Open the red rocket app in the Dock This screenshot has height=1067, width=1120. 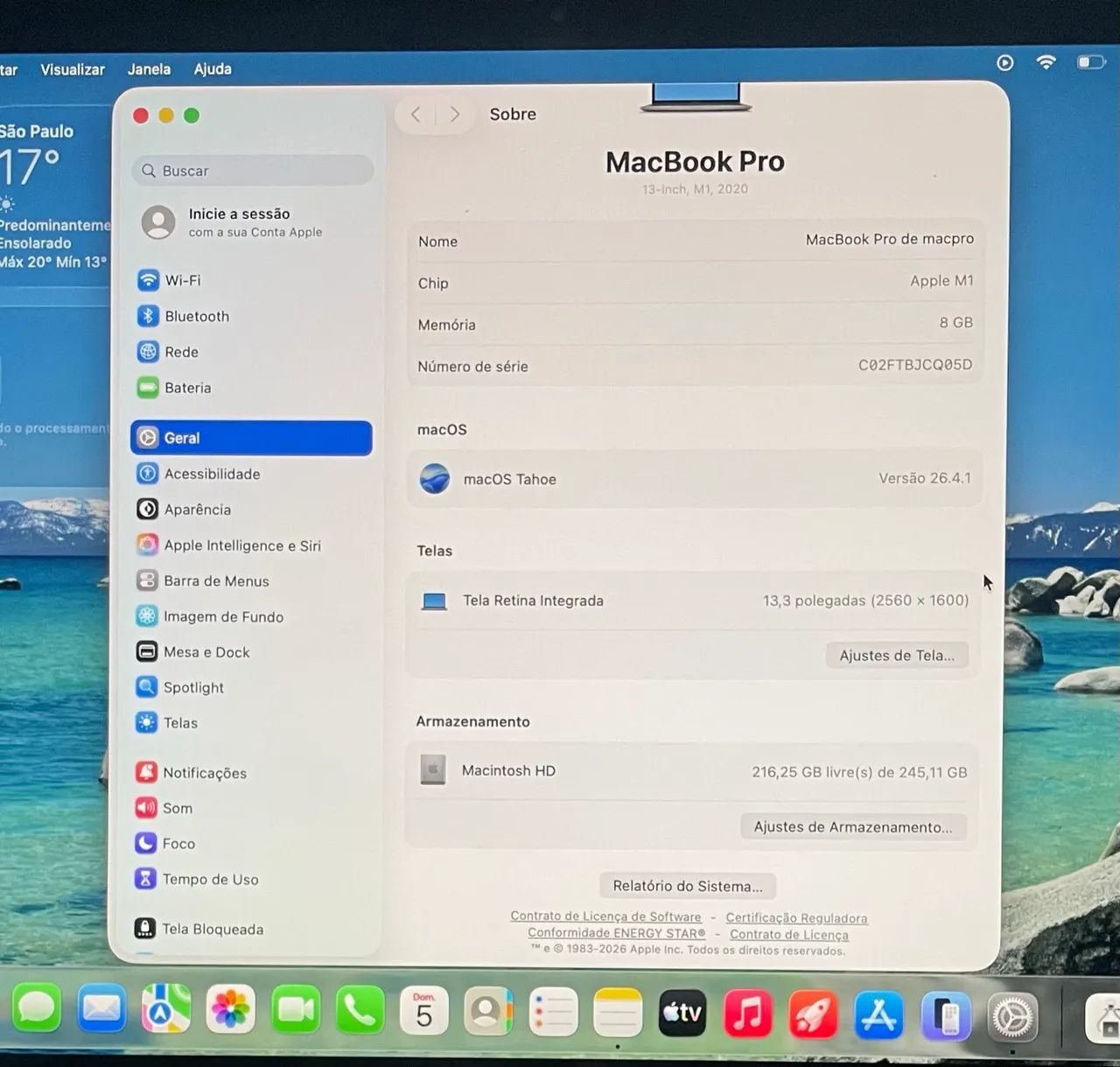pyautogui.click(x=814, y=1015)
